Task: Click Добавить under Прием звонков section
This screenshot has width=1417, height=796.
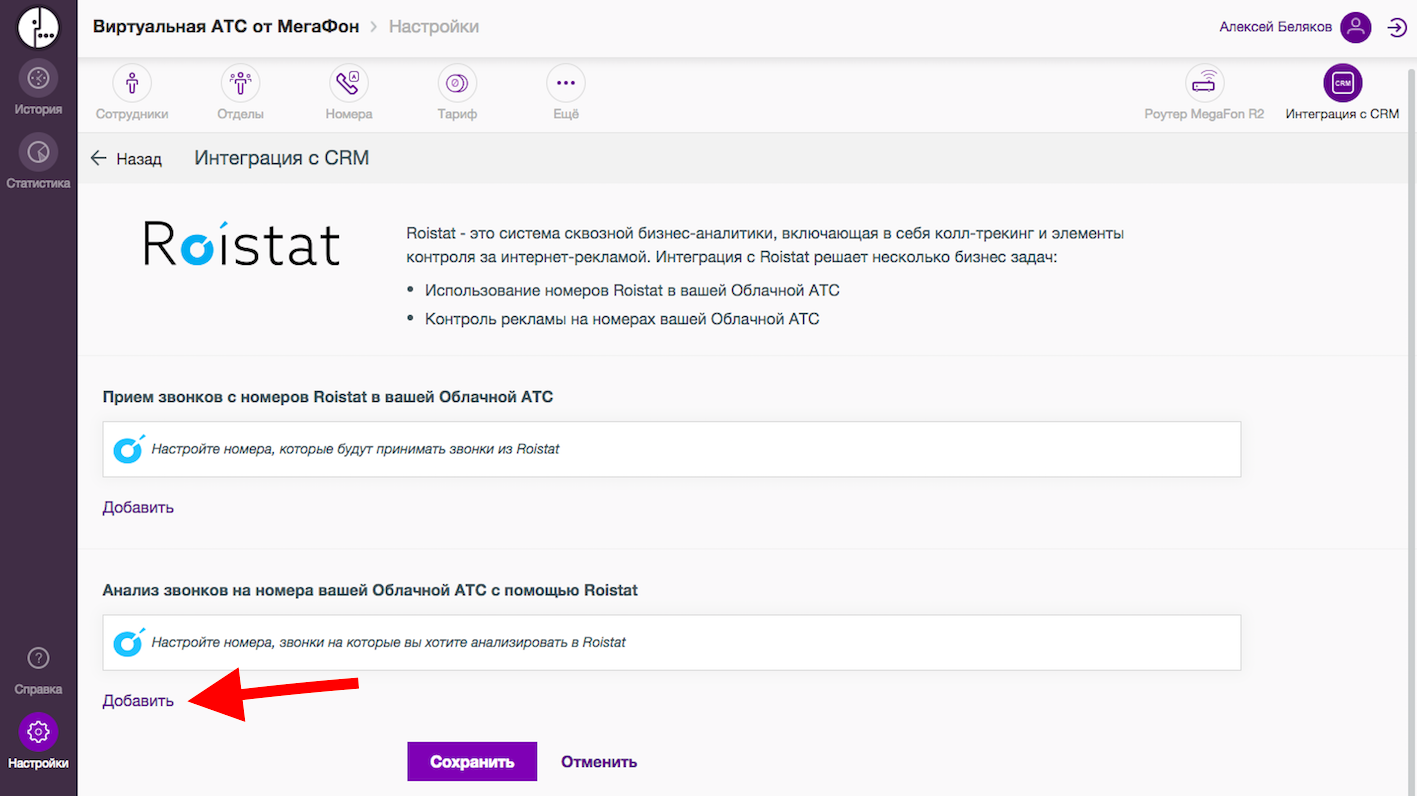Action: pyautogui.click(x=138, y=507)
